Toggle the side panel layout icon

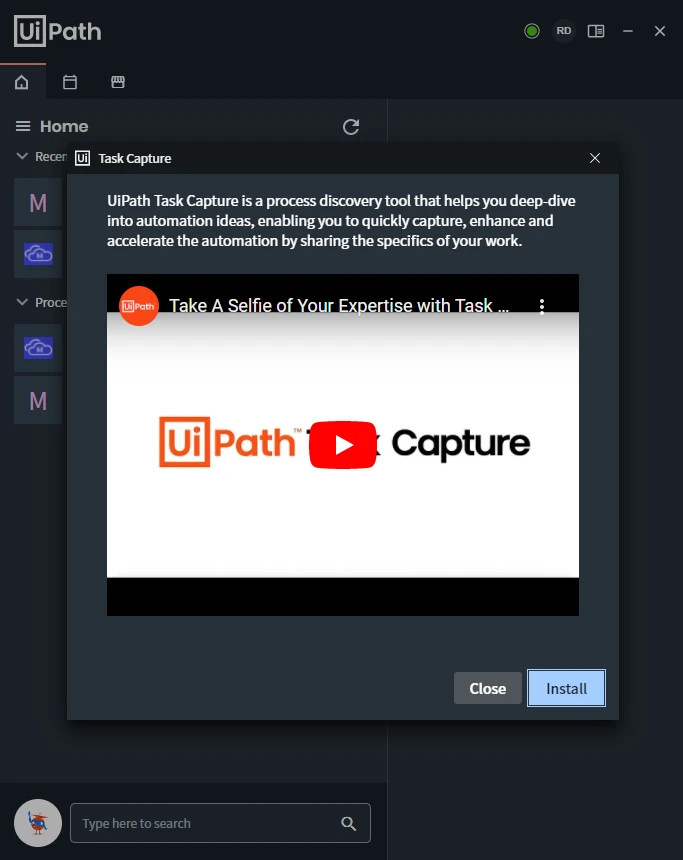596,31
